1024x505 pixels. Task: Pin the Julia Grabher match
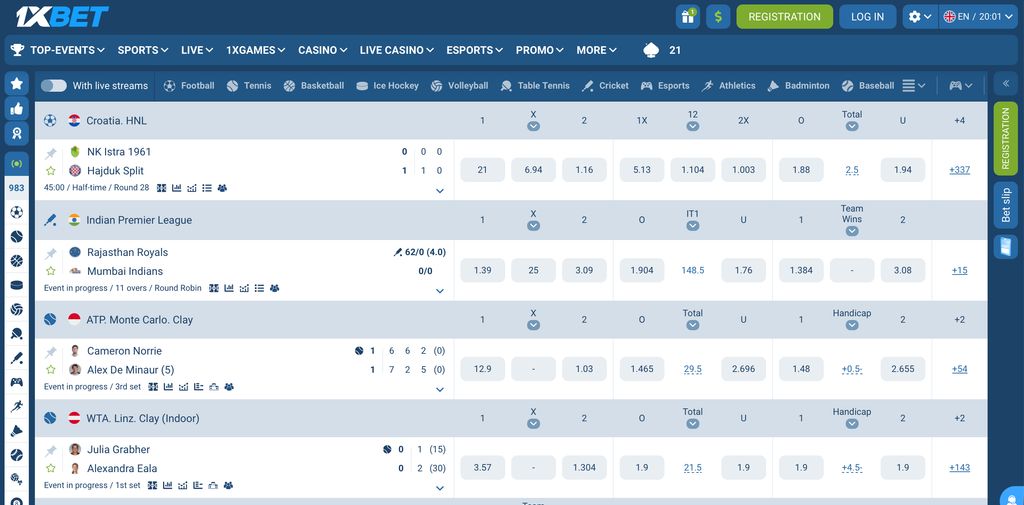(x=50, y=451)
